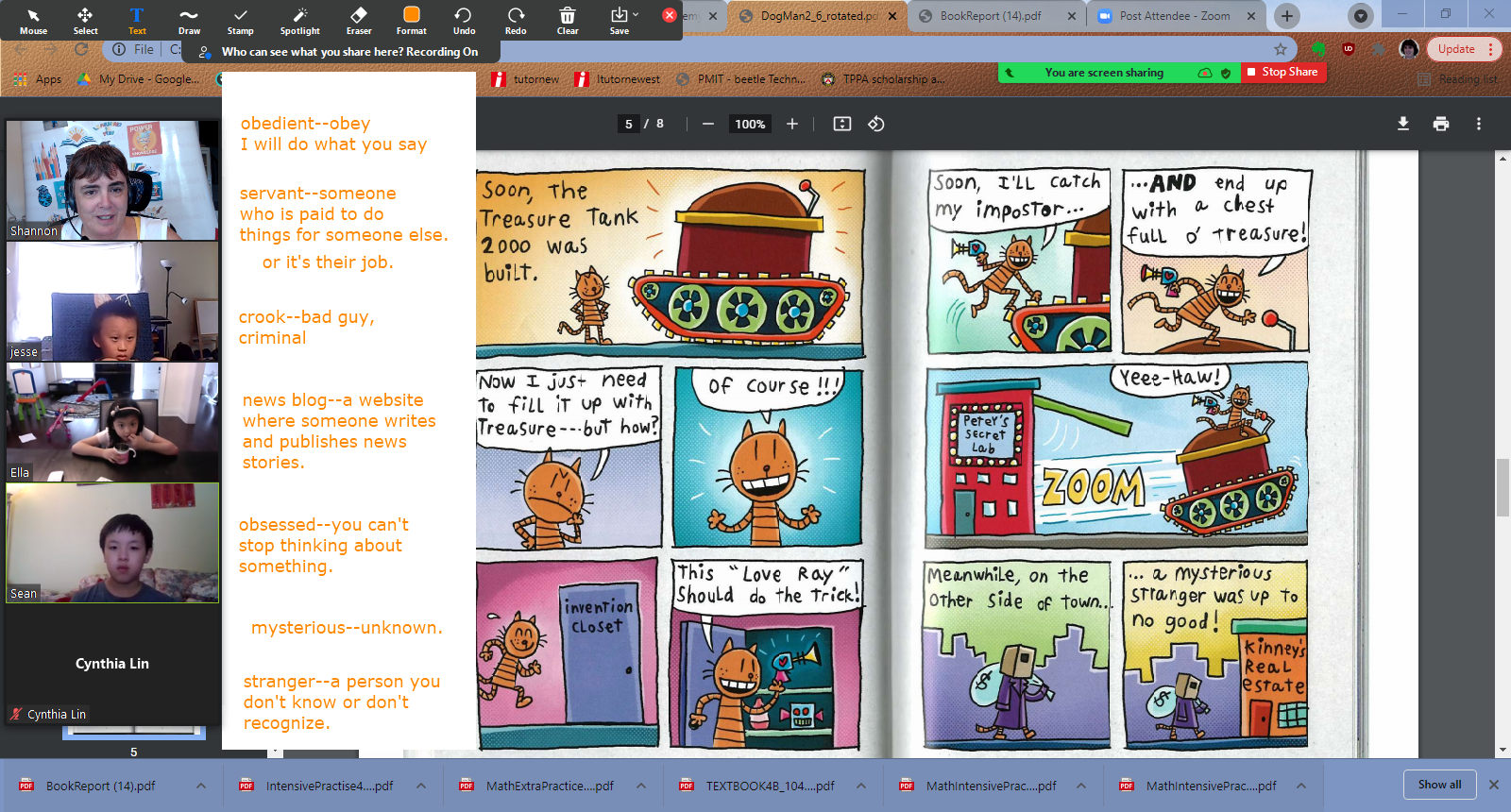Click the PDF page number field

point(629,124)
